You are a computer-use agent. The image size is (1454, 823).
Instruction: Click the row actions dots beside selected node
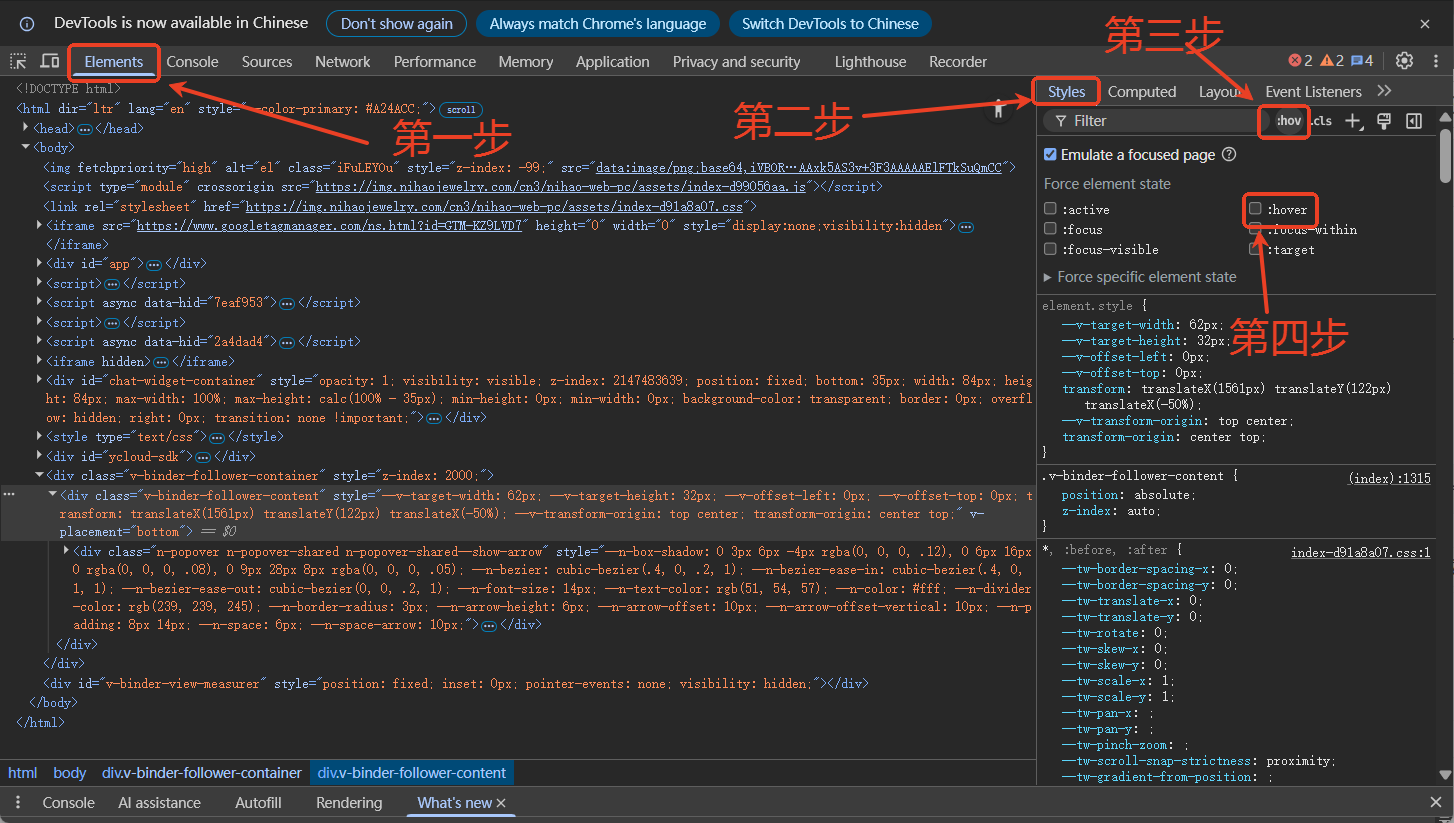(x=9, y=494)
